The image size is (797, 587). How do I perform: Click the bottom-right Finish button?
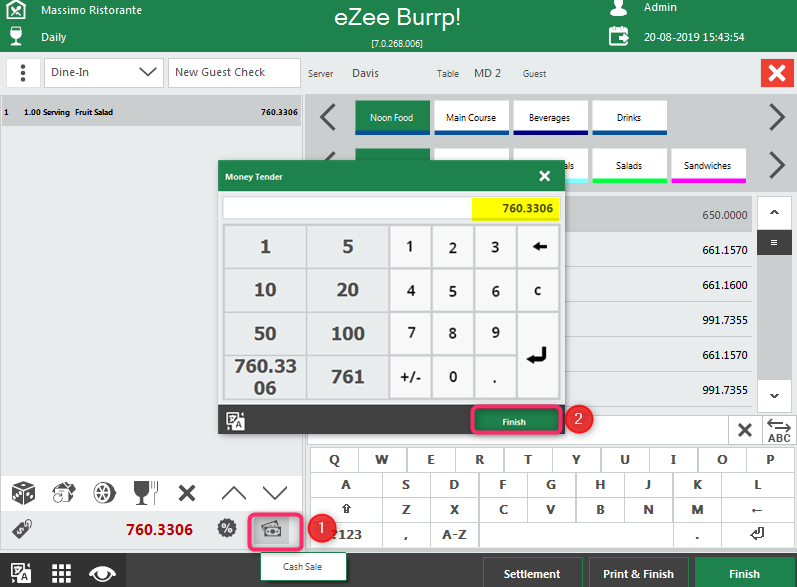coord(744,574)
